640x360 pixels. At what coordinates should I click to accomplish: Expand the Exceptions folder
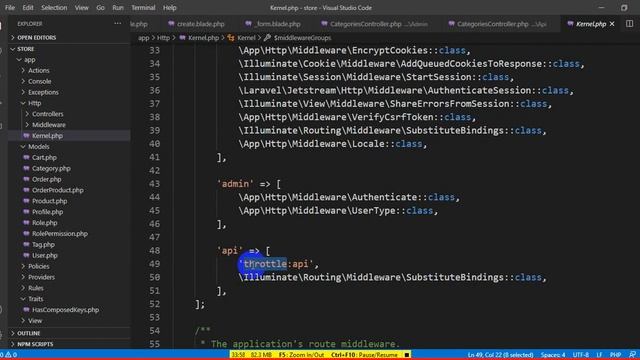[x=43, y=92]
